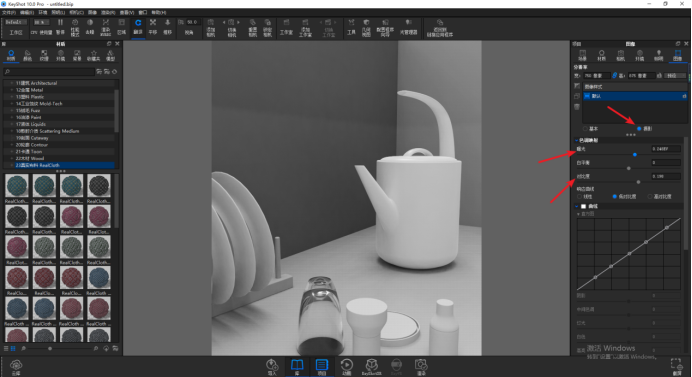Enable the Curve checkbox
Image resolution: width=692 pixels, height=377 pixels.
pyautogui.click(x=583, y=206)
